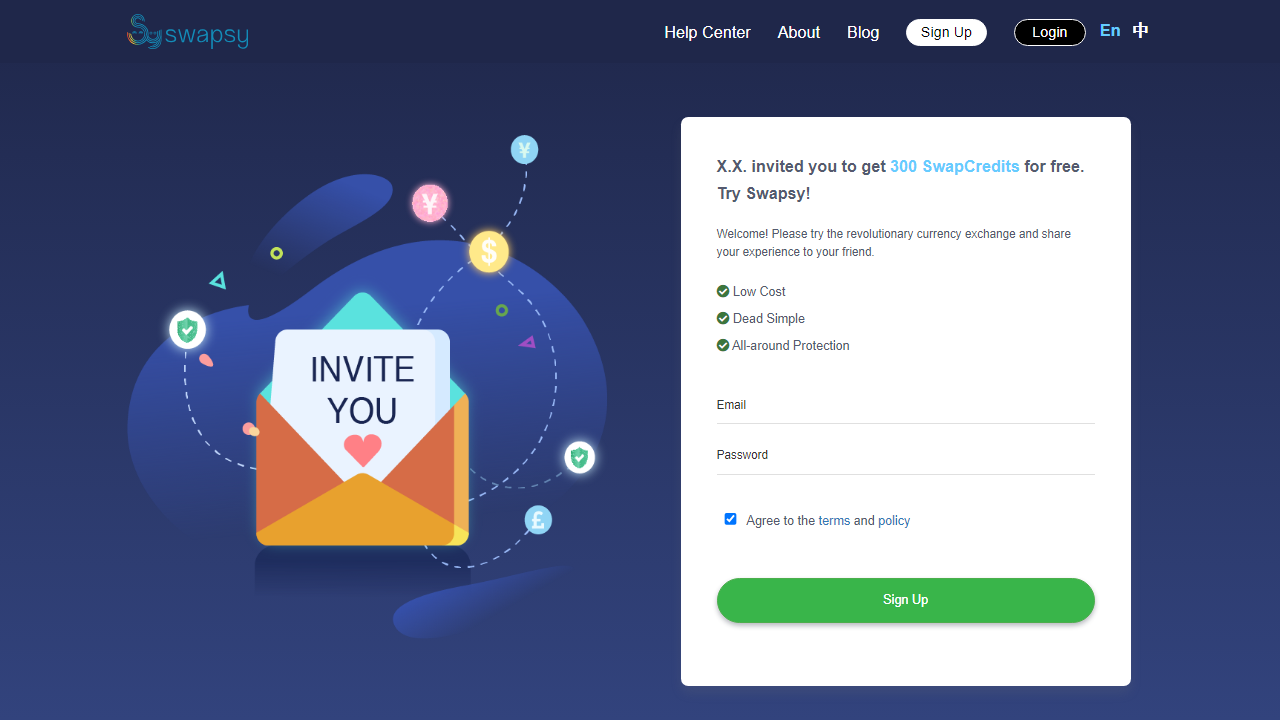
Task: Open the terms link
Action: tap(834, 521)
